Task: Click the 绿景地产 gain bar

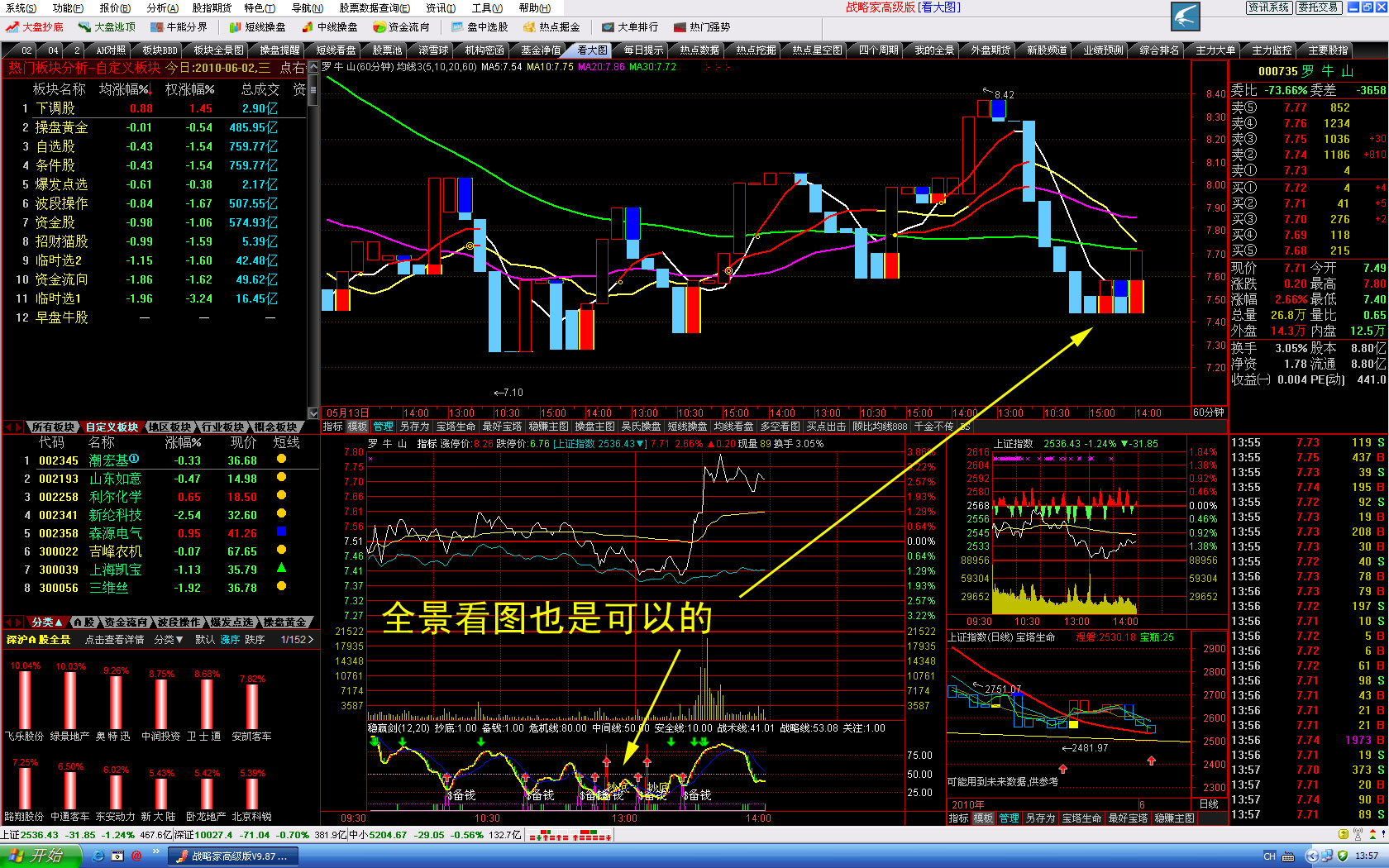Action: coord(69,700)
